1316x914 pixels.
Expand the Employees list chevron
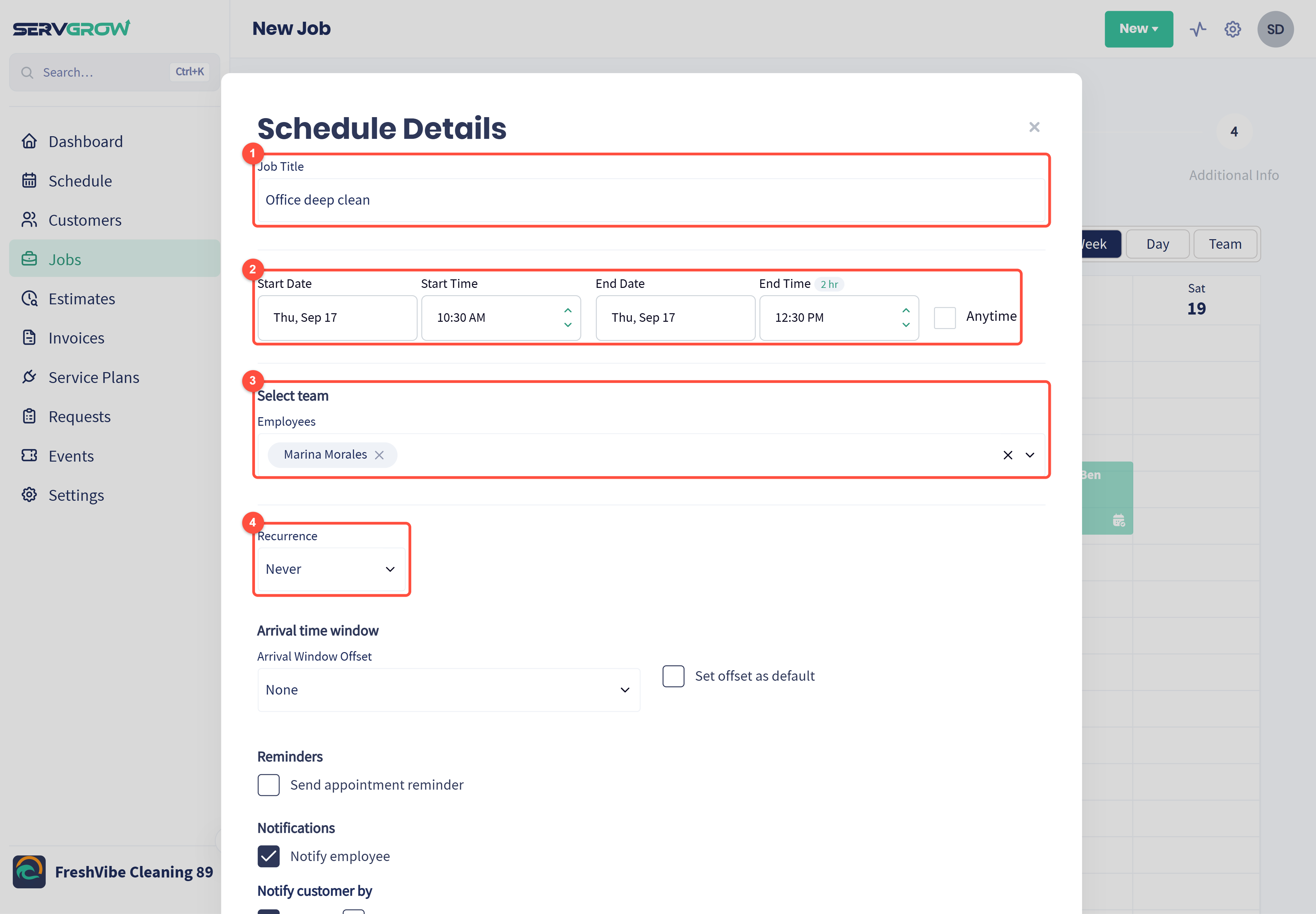point(1030,455)
